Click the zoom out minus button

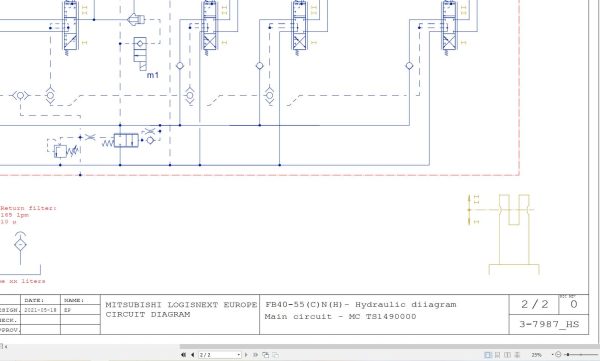(x=558, y=354)
